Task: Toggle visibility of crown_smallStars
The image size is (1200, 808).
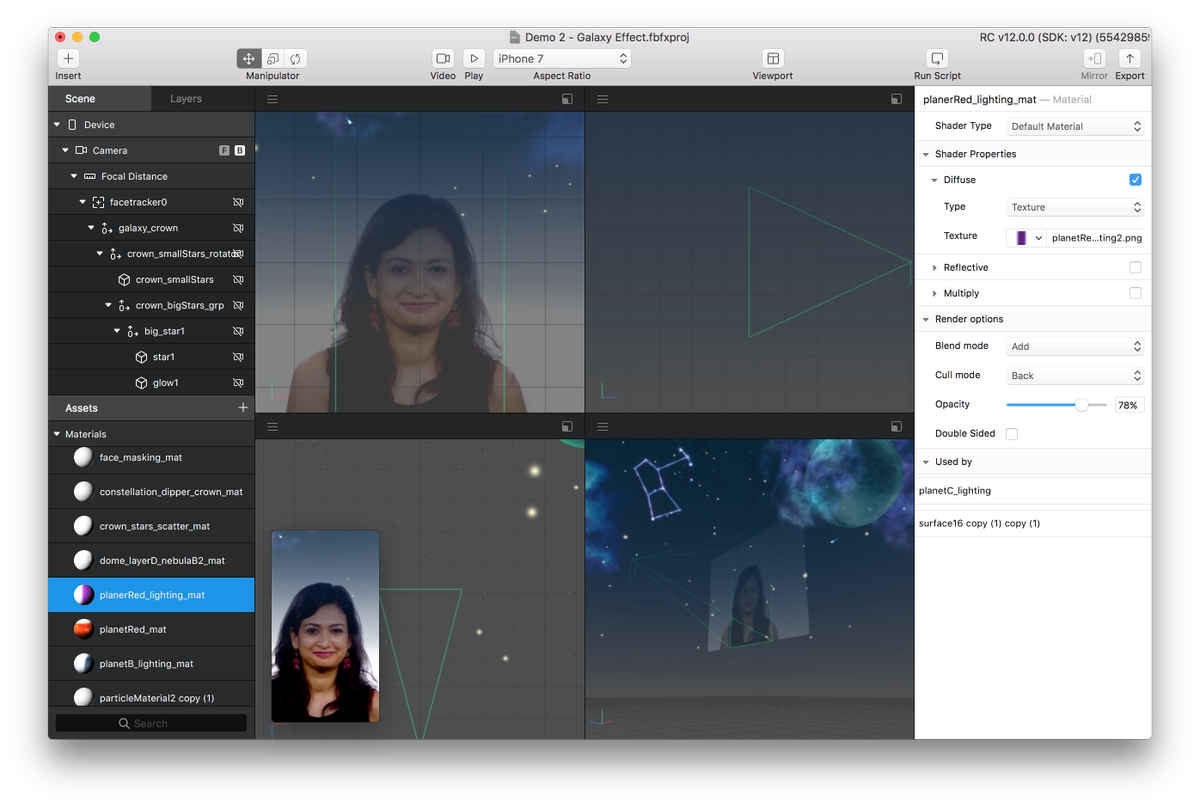Action: (x=238, y=280)
